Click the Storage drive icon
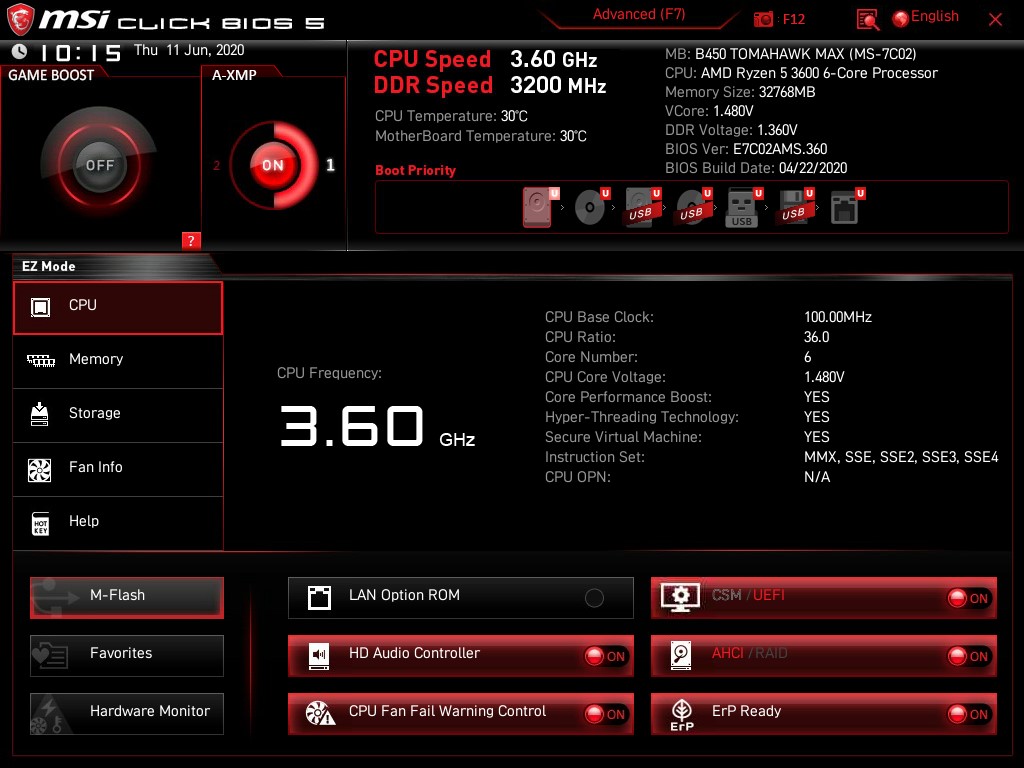Image resolution: width=1024 pixels, height=768 pixels. 40,414
